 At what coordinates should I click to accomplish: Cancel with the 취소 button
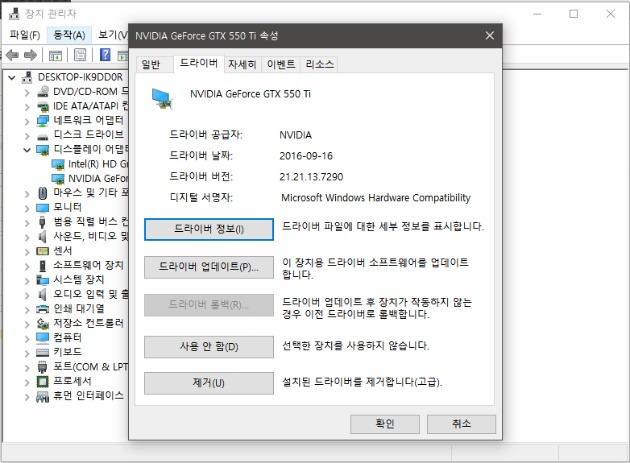tap(461, 424)
